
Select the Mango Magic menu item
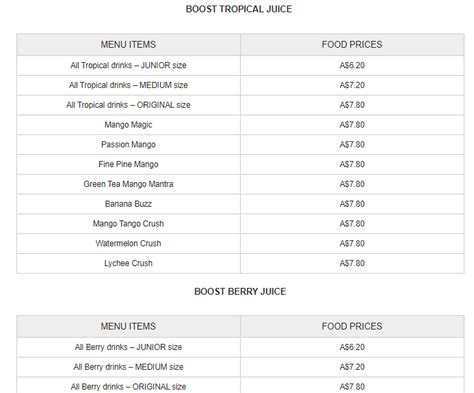[128, 125]
